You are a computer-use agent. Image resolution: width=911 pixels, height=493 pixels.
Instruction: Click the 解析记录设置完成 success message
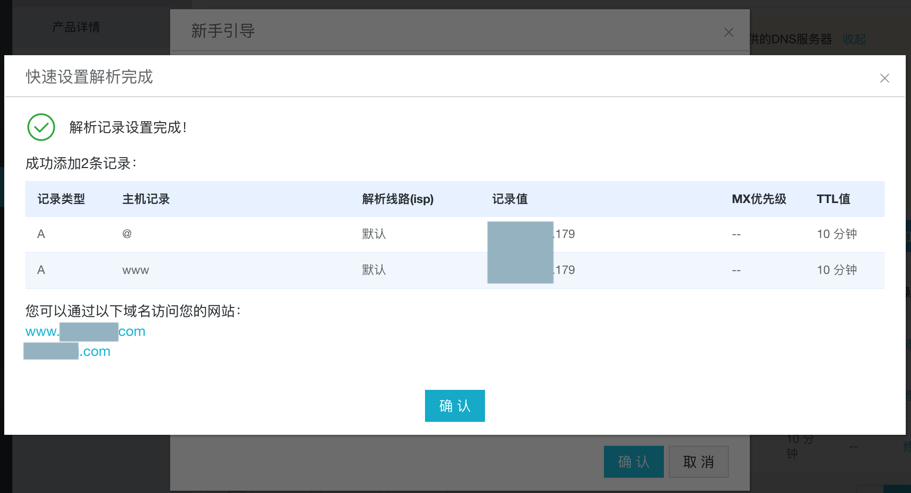pos(128,127)
